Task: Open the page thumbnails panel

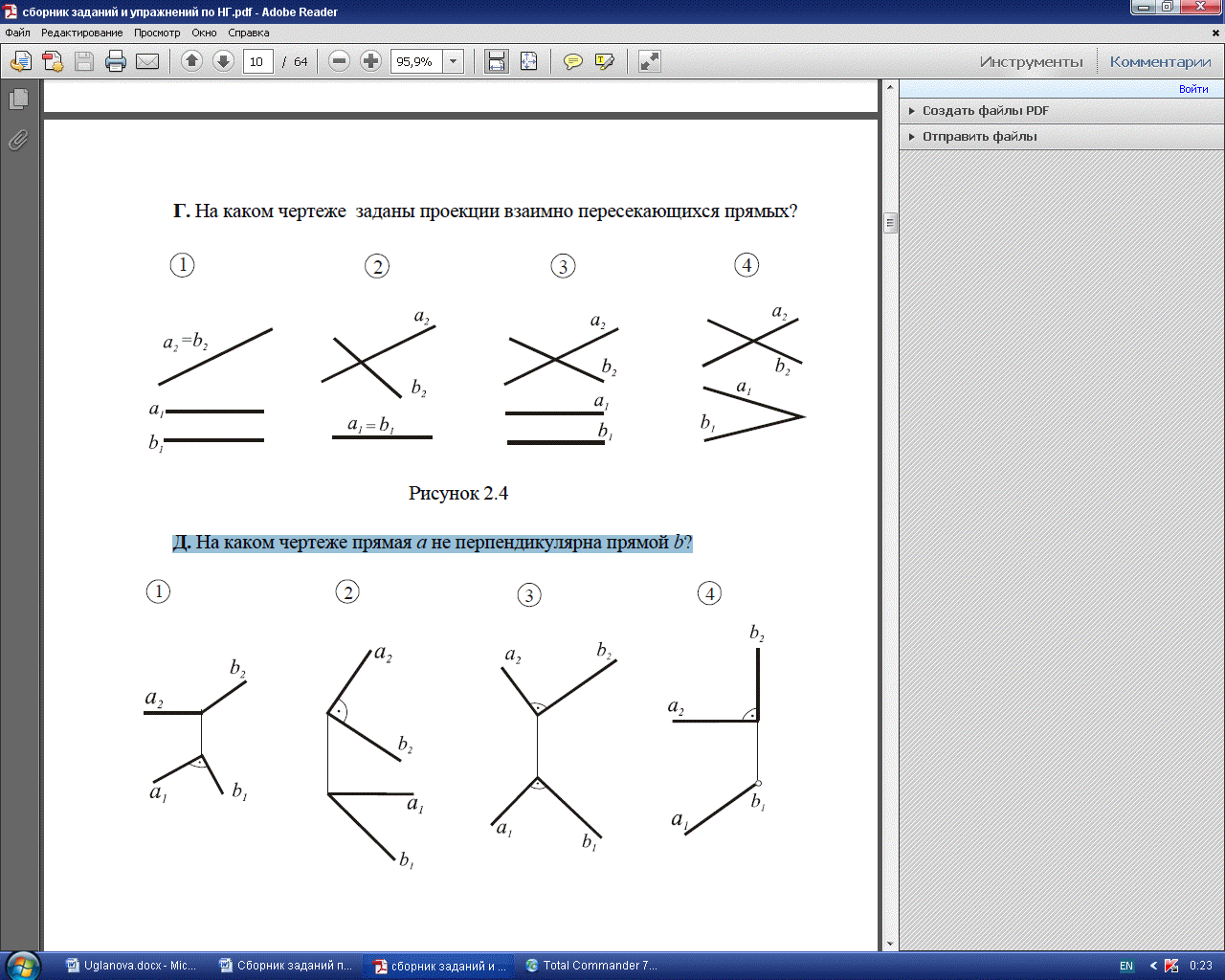Action: [x=18, y=100]
